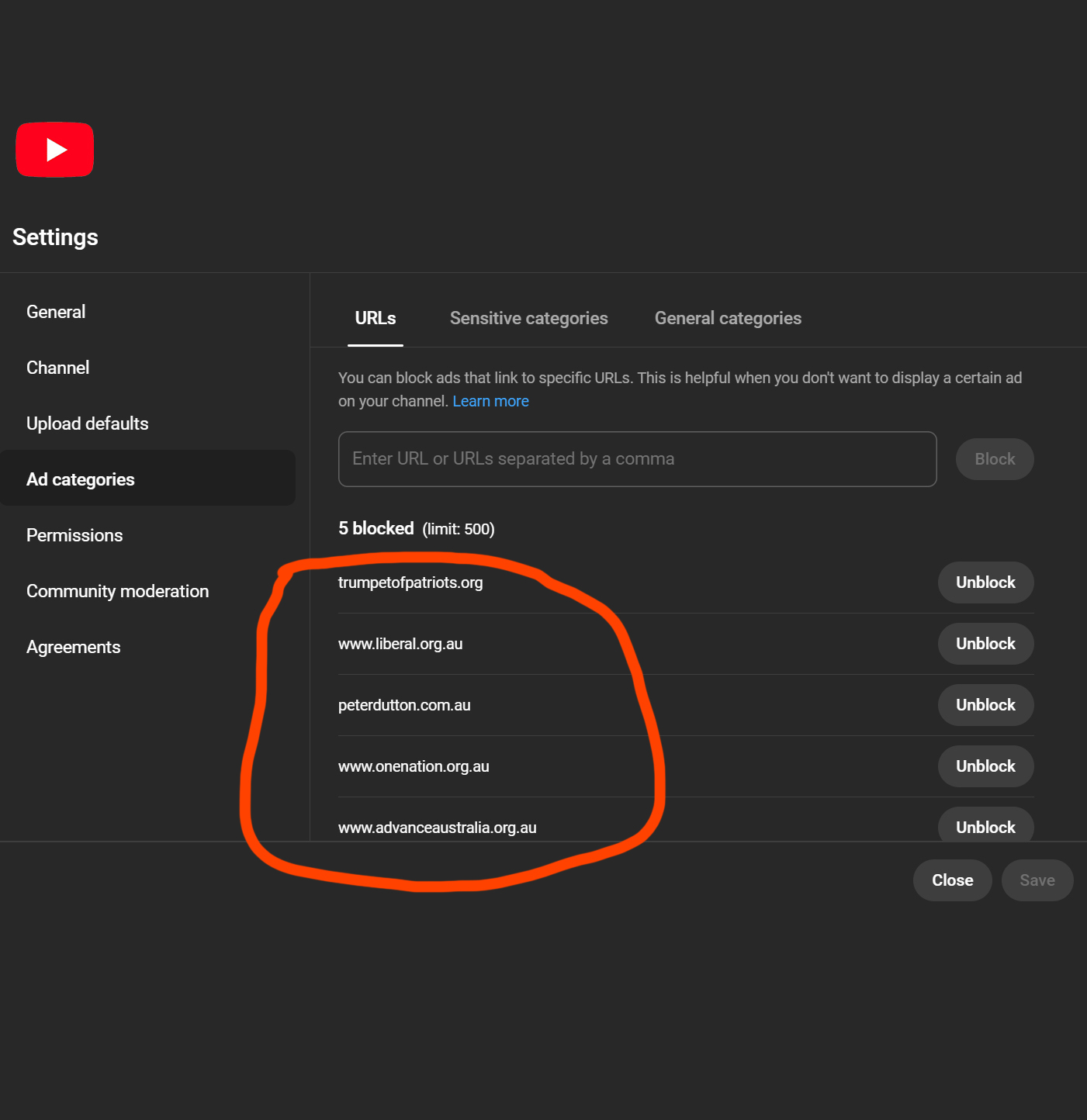Click the YouTube logo icon
The height and width of the screenshot is (1120, 1087).
click(55, 150)
